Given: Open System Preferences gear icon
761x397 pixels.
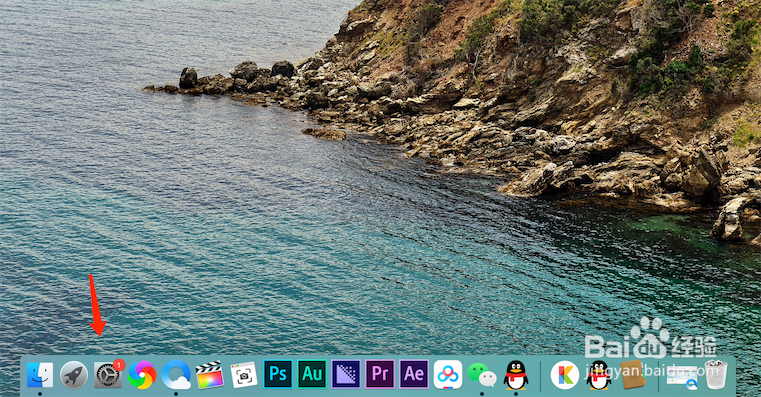Looking at the screenshot, I should [x=108, y=375].
